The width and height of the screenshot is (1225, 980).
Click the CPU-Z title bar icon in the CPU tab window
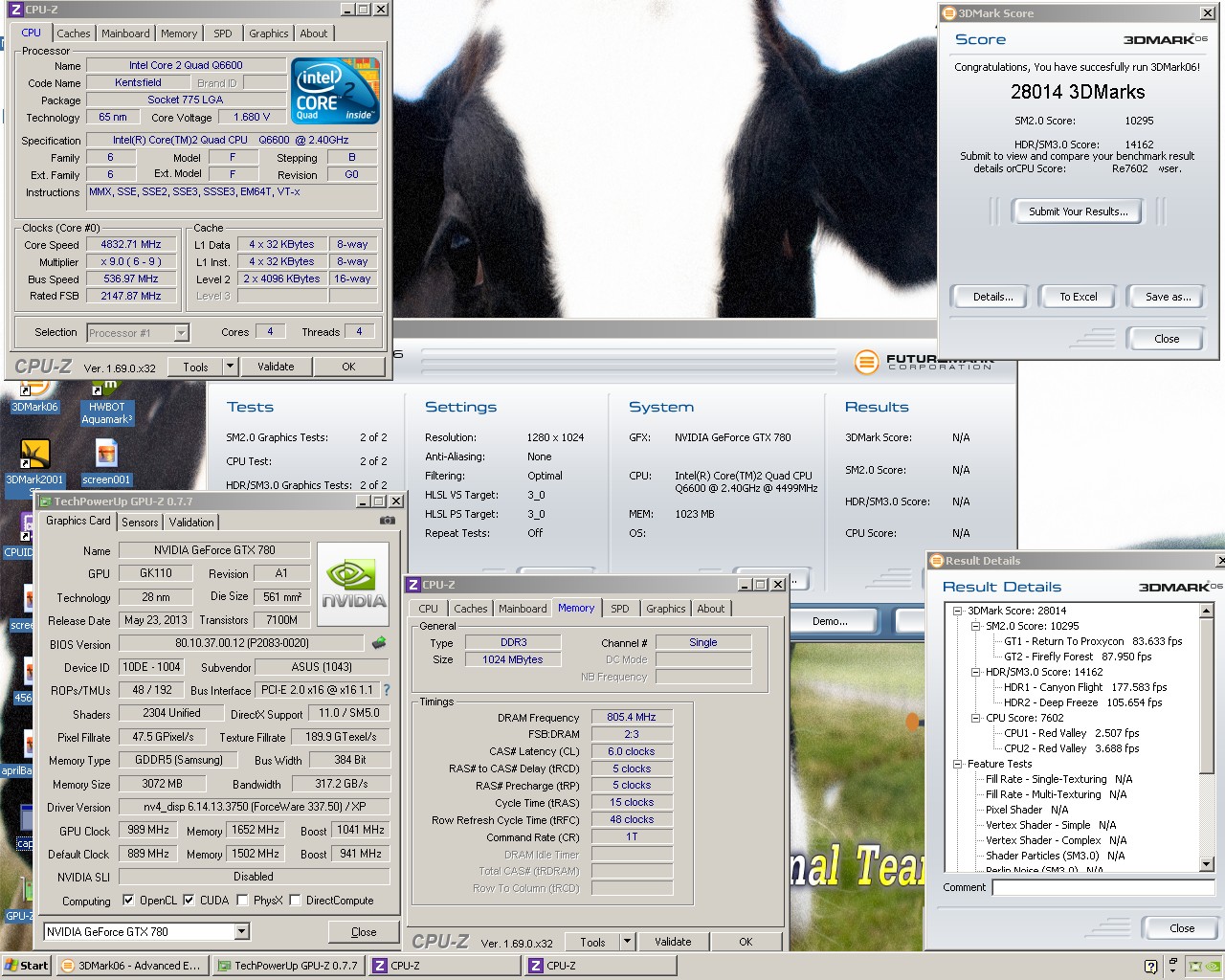16,9
